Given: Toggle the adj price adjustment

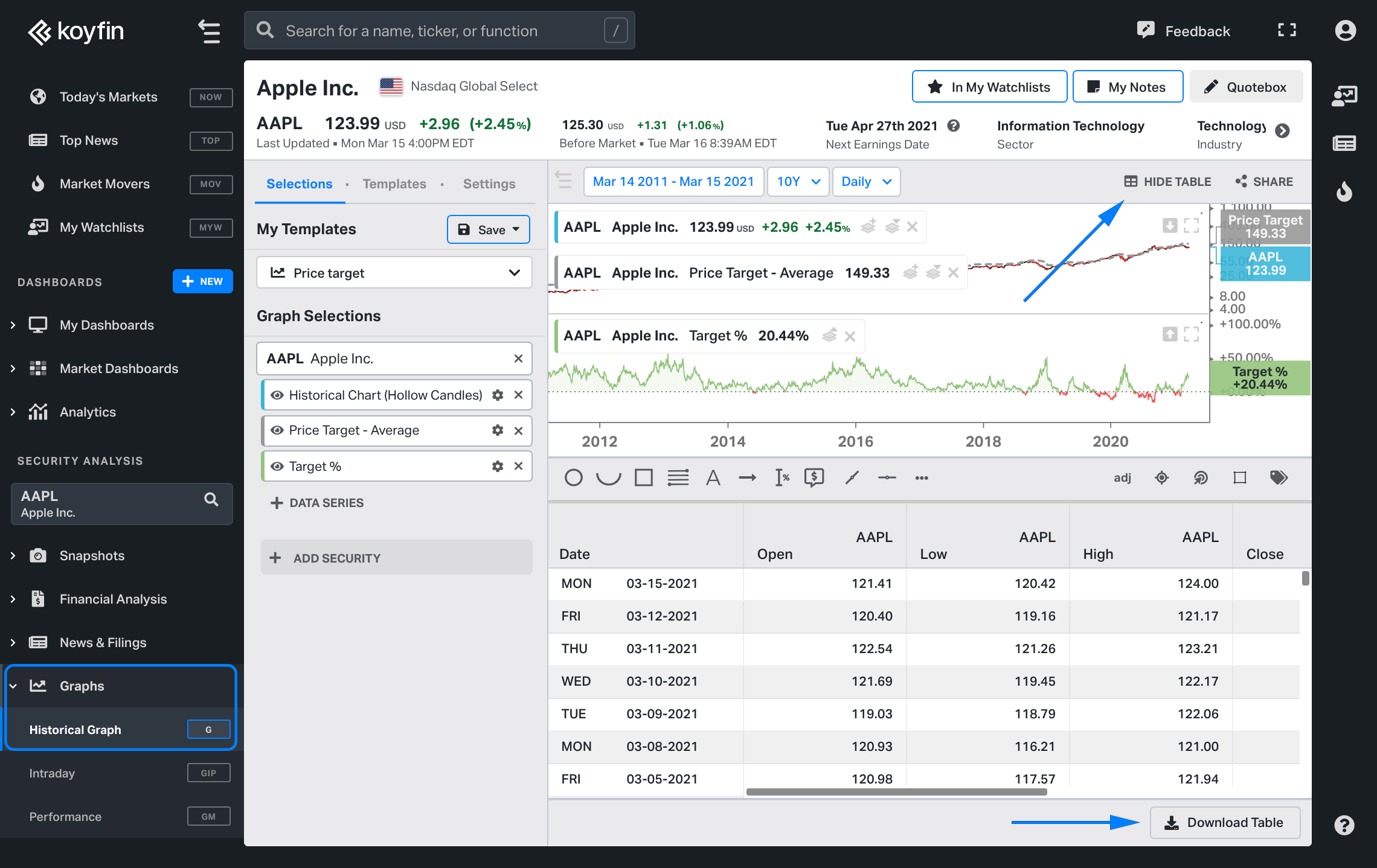Looking at the screenshot, I should [1122, 478].
